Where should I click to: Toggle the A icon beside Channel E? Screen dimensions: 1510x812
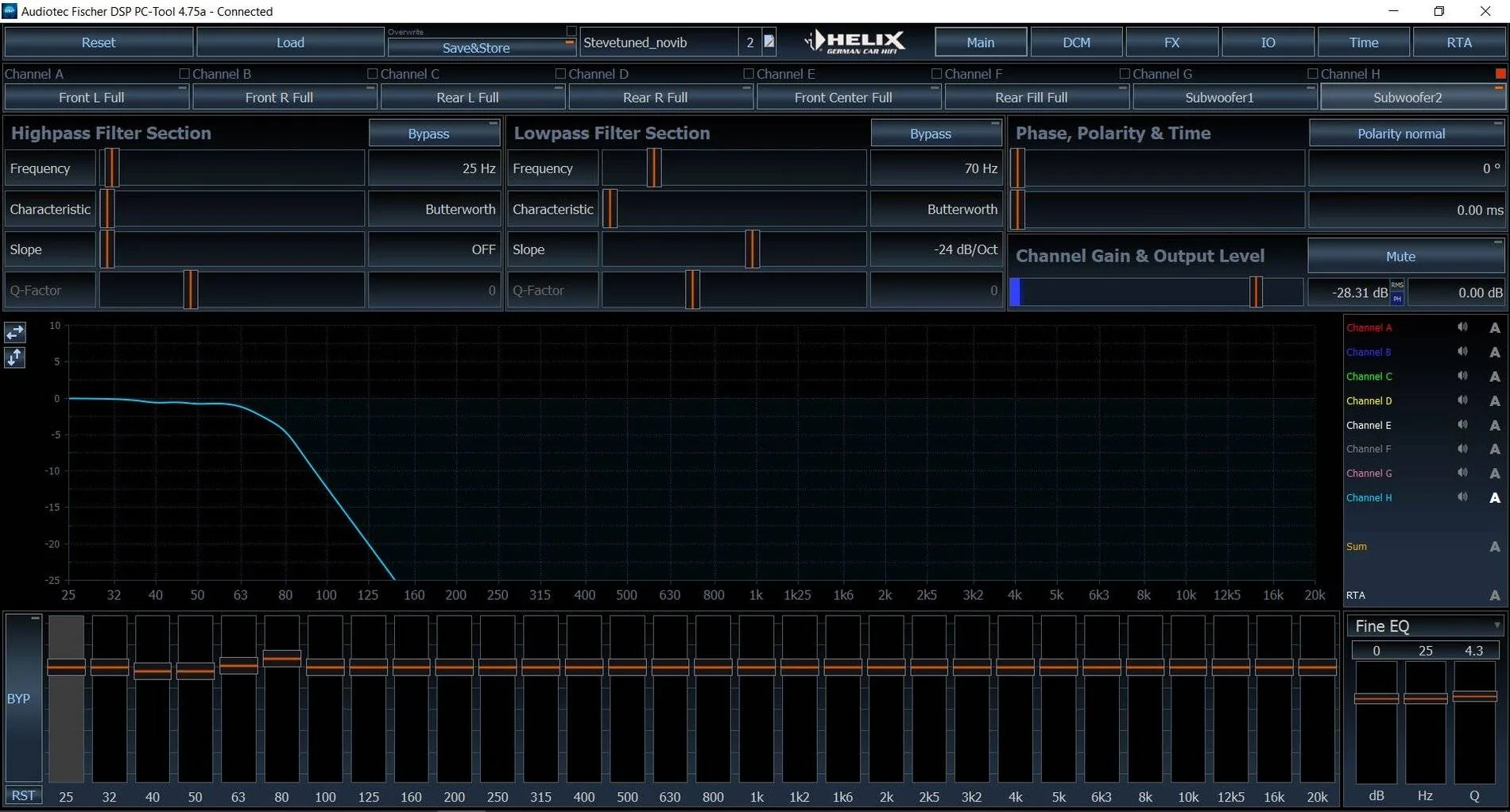[1495, 425]
